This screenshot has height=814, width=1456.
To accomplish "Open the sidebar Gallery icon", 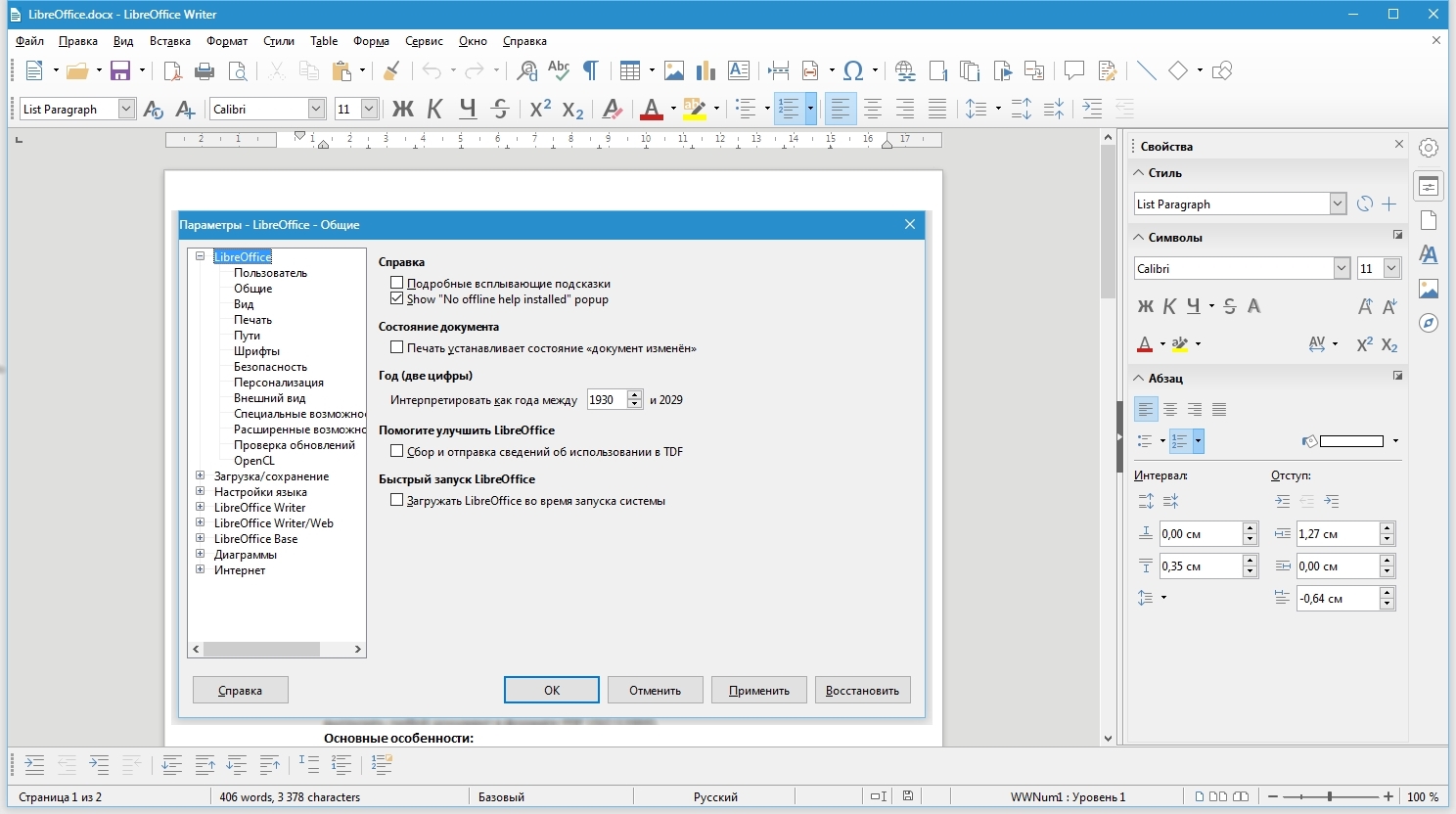I will [x=1429, y=289].
